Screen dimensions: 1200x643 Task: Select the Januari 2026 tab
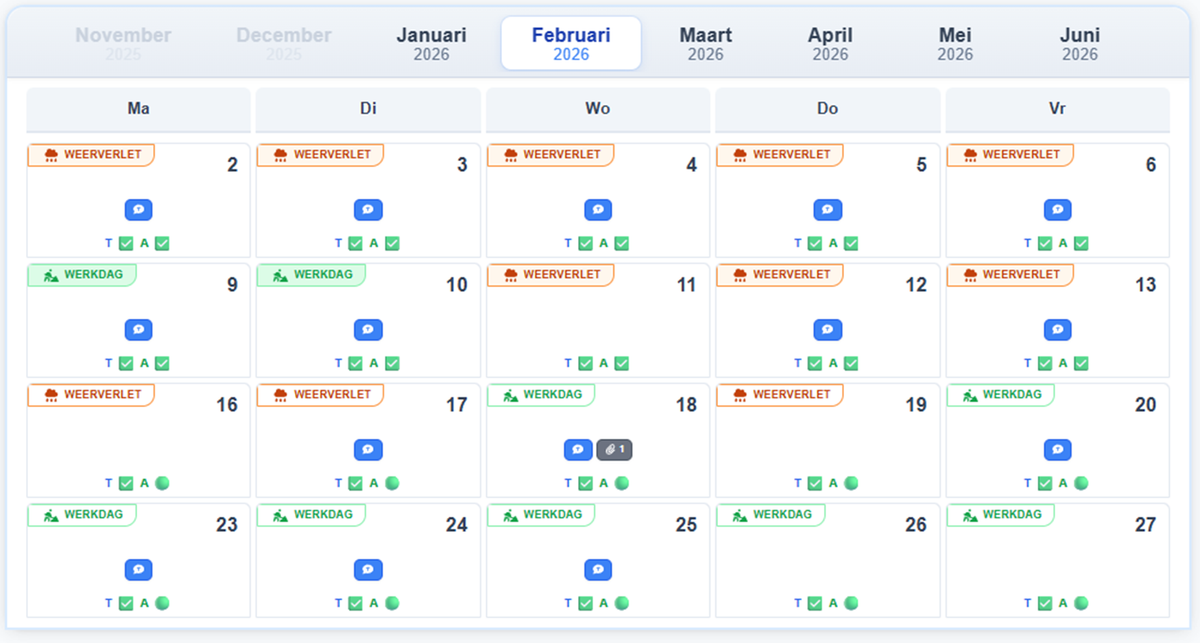431,43
